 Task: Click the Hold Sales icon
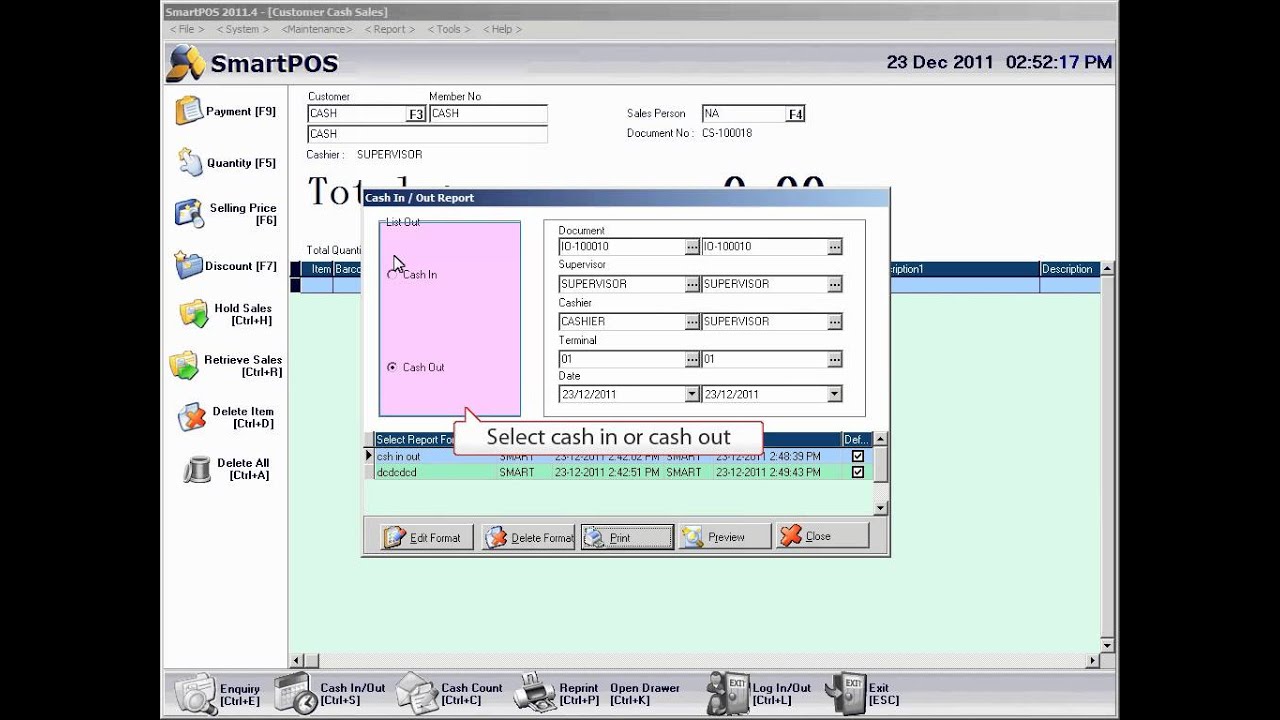(x=194, y=313)
